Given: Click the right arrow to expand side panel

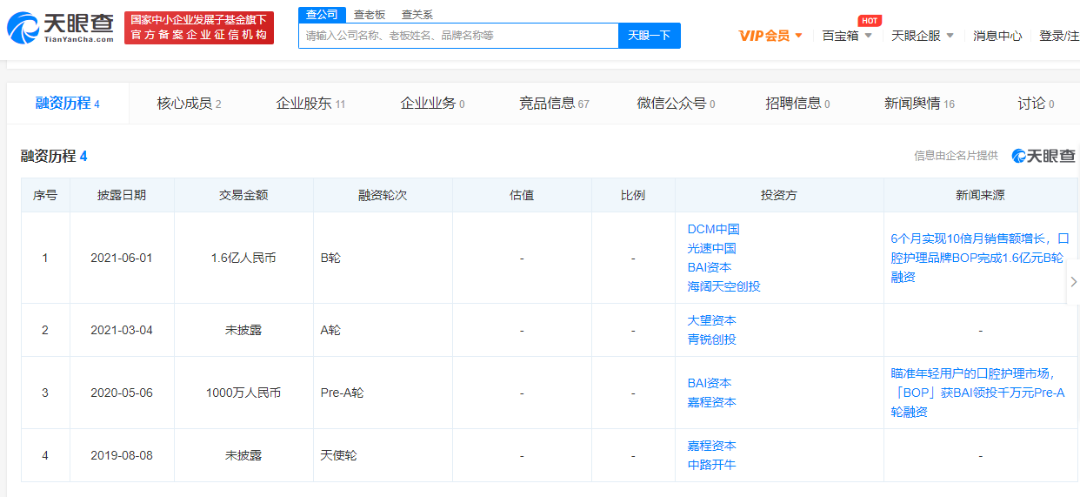Looking at the screenshot, I should pyautogui.click(x=1073, y=281).
